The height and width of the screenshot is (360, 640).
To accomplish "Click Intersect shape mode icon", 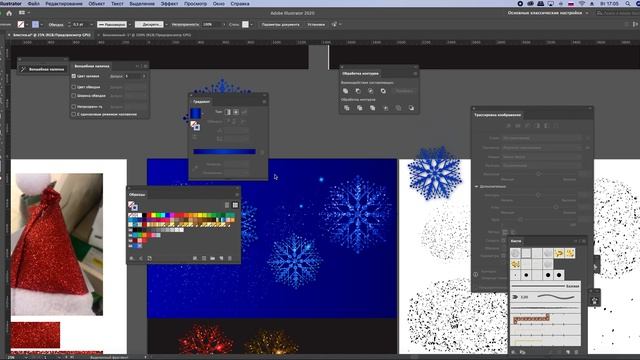I will (x=371, y=91).
